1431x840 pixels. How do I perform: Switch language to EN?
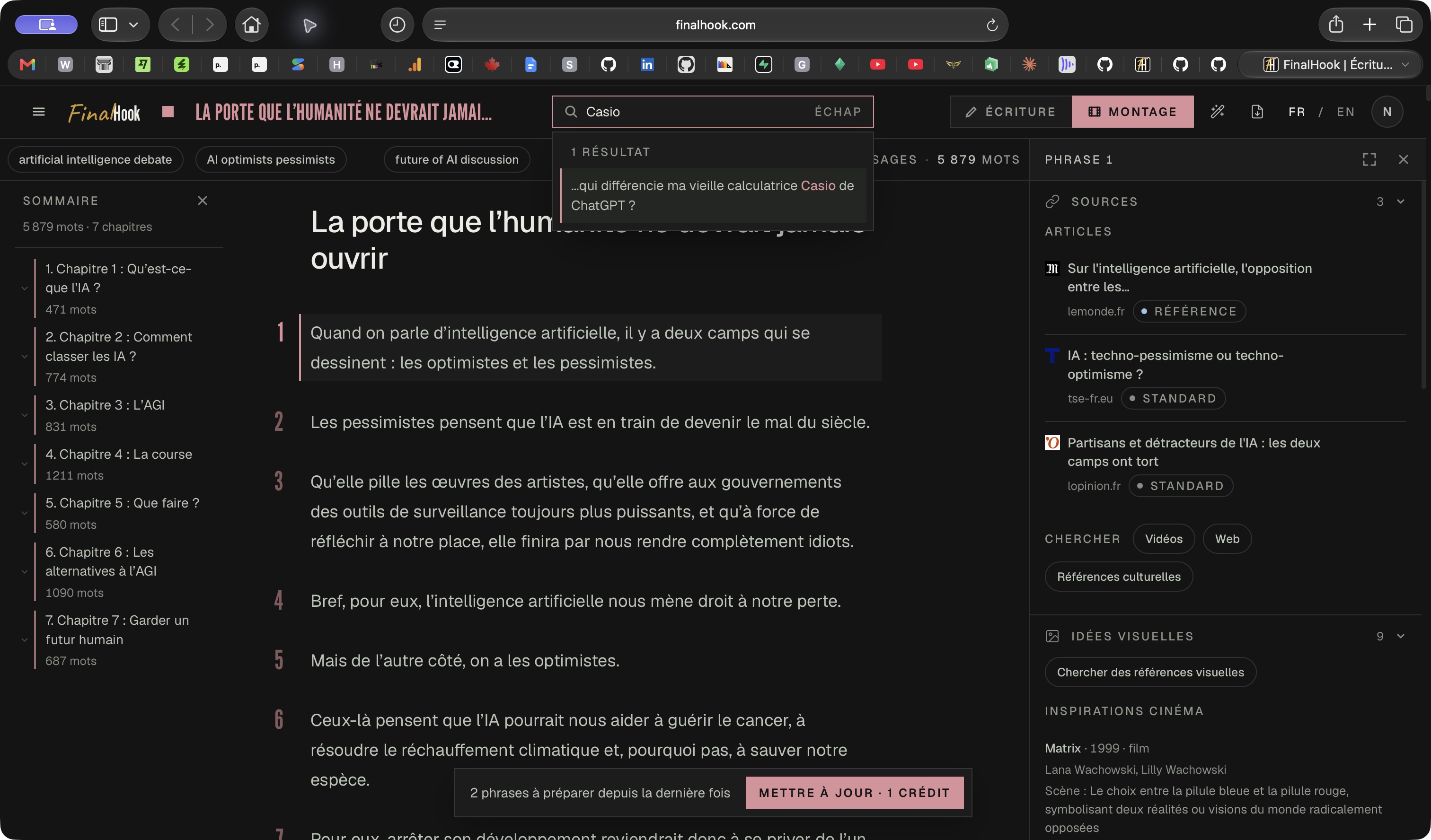coord(1345,112)
